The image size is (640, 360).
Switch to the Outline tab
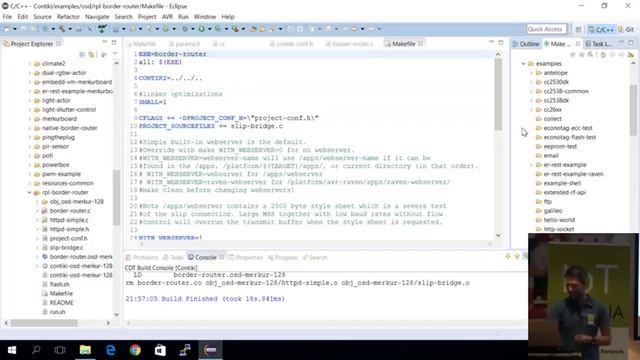pyautogui.click(x=526, y=44)
